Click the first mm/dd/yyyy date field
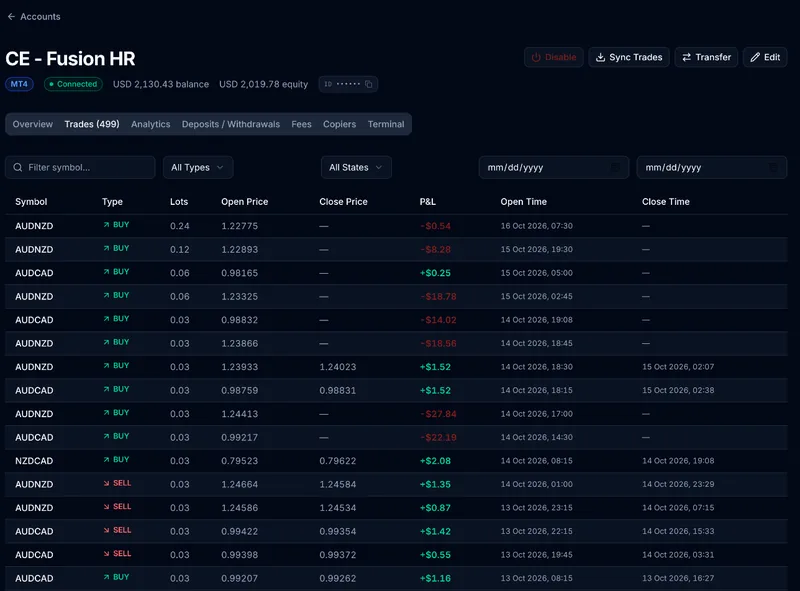800x591 pixels. click(554, 167)
